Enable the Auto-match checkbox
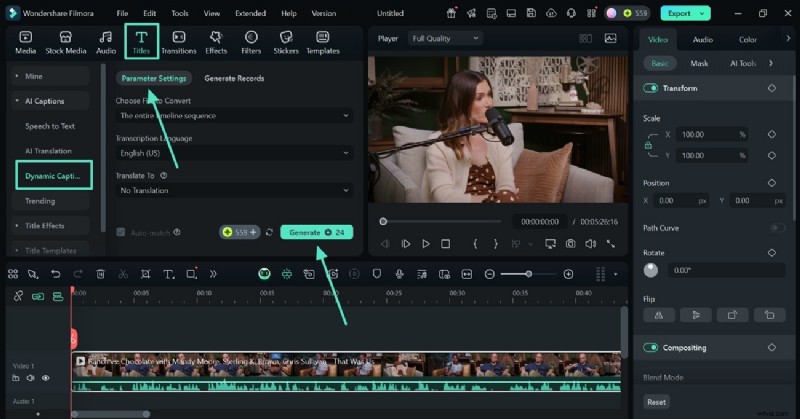 point(121,232)
